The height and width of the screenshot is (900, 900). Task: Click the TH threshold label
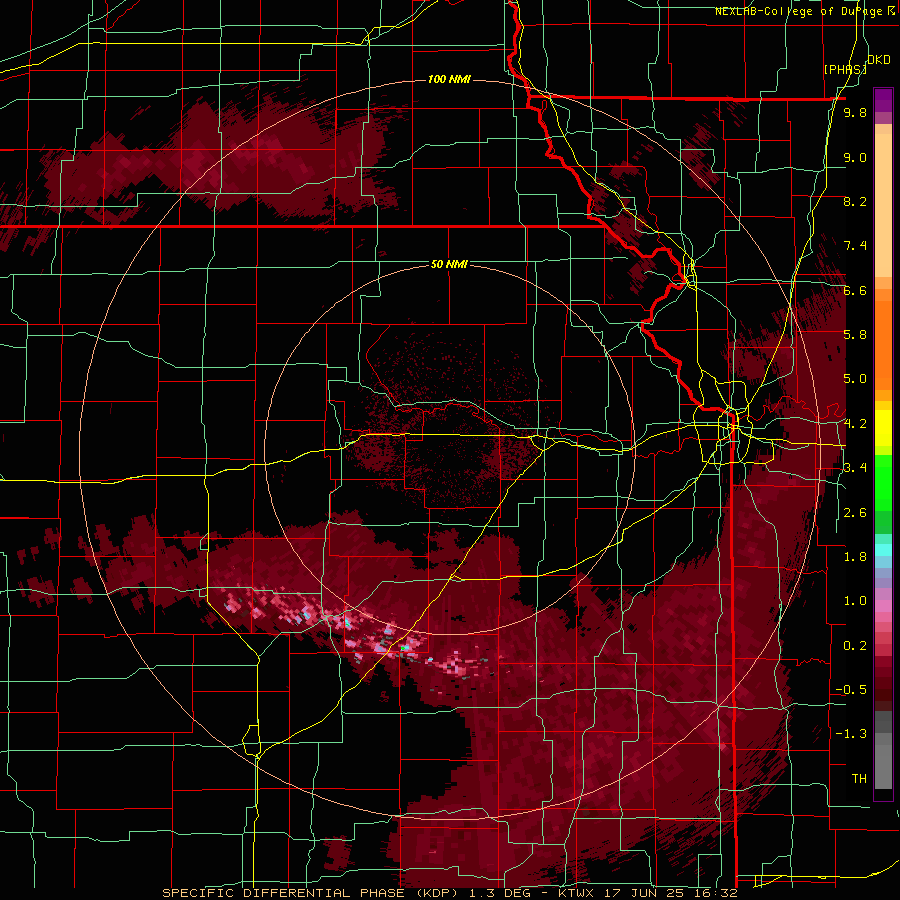(x=859, y=779)
